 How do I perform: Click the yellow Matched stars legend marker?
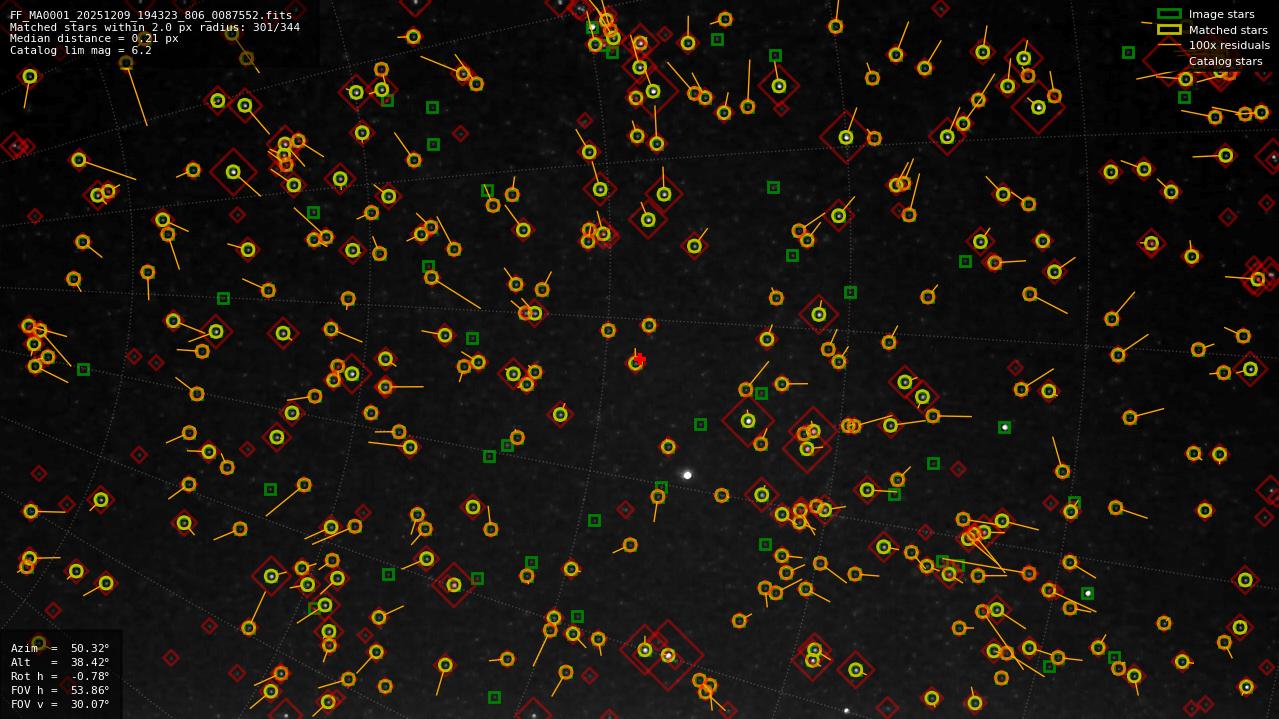(x=1171, y=30)
